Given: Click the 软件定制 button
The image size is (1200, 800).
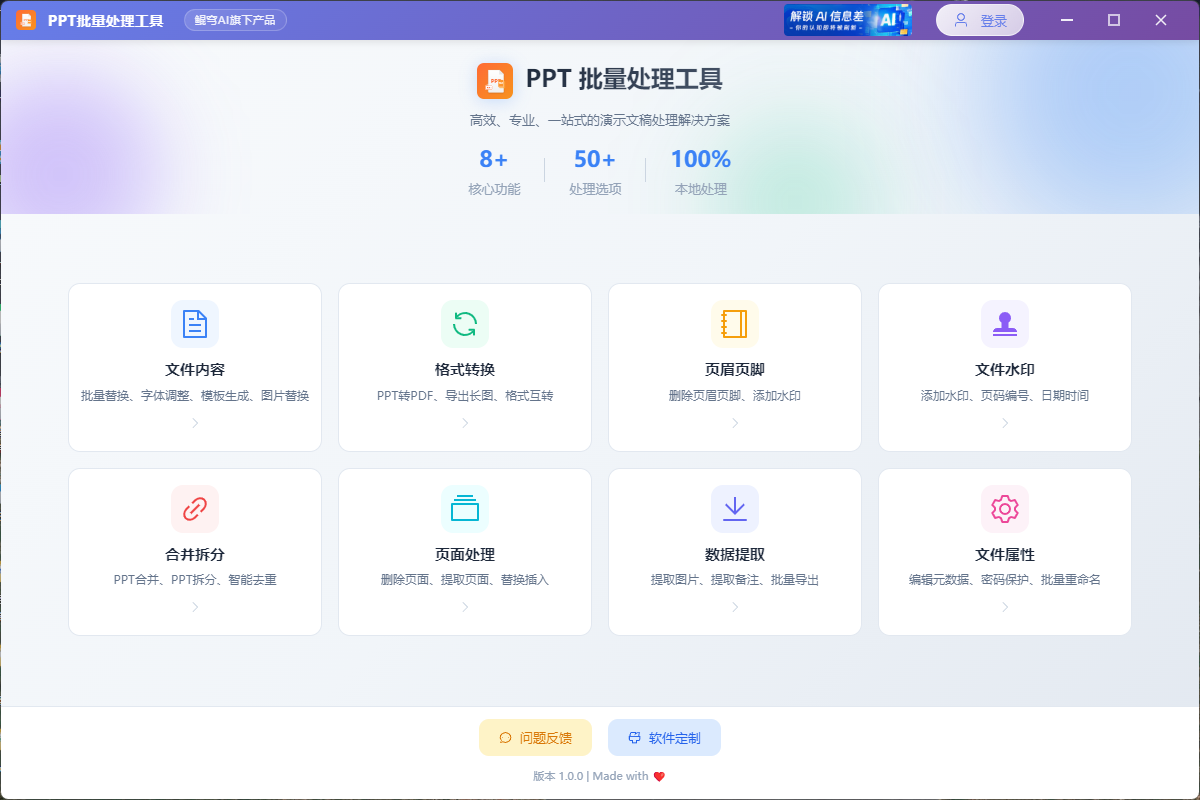Looking at the screenshot, I should coord(664,737).
